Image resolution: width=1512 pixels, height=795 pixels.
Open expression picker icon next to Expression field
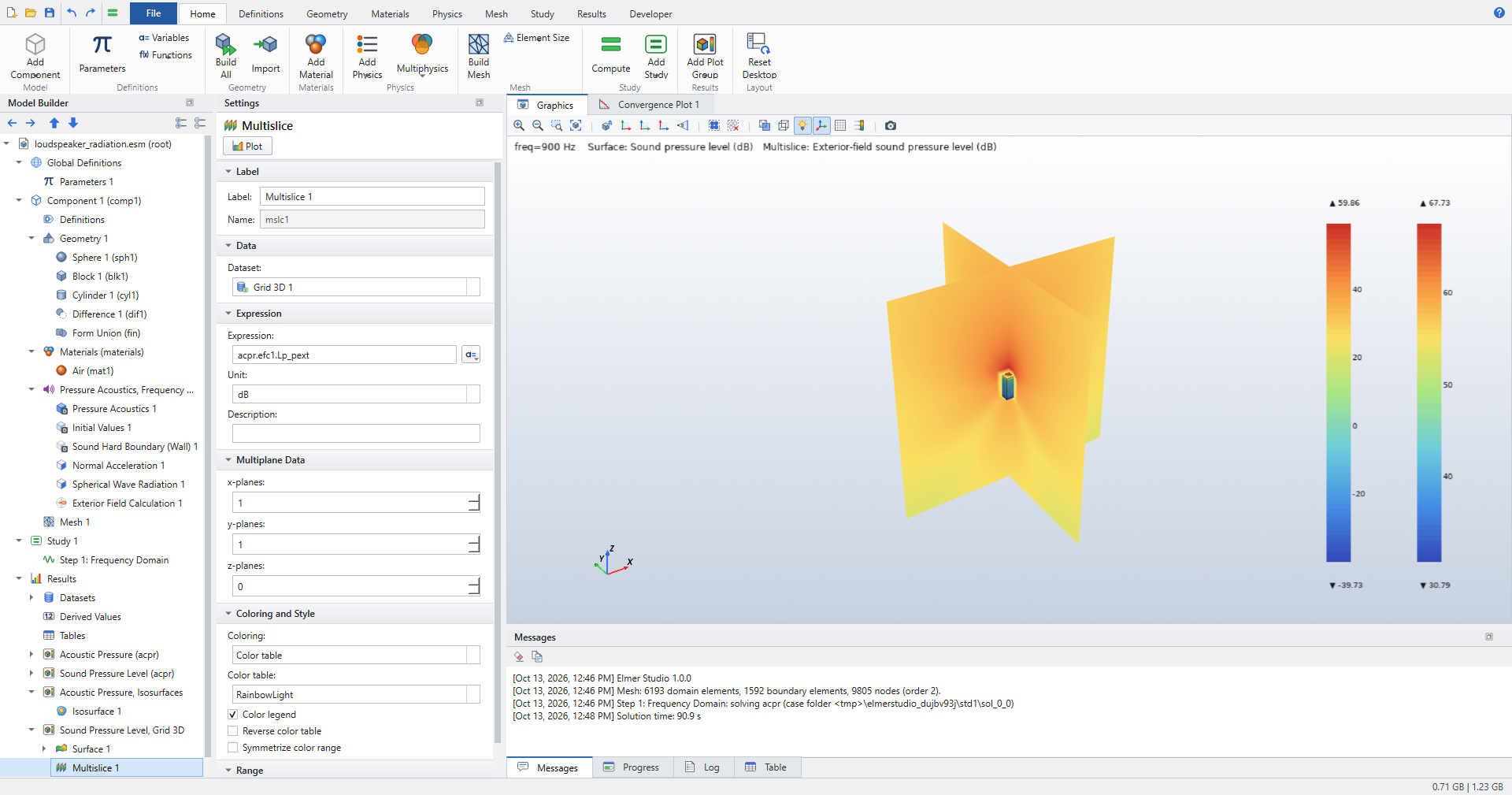tap(471, 355)
